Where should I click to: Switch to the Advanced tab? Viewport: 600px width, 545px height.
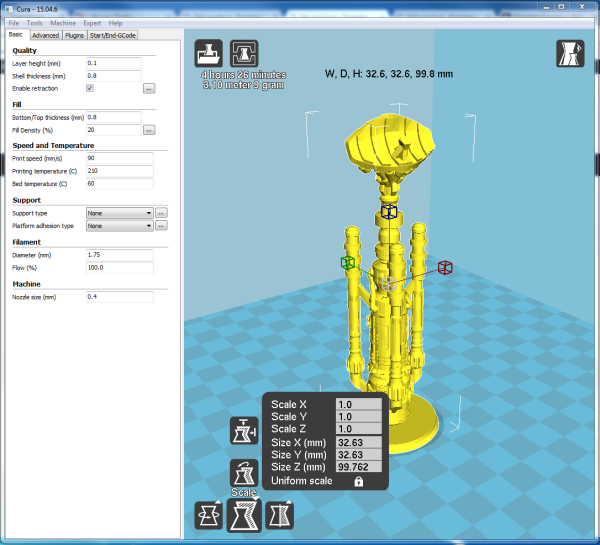click(45, 35)
